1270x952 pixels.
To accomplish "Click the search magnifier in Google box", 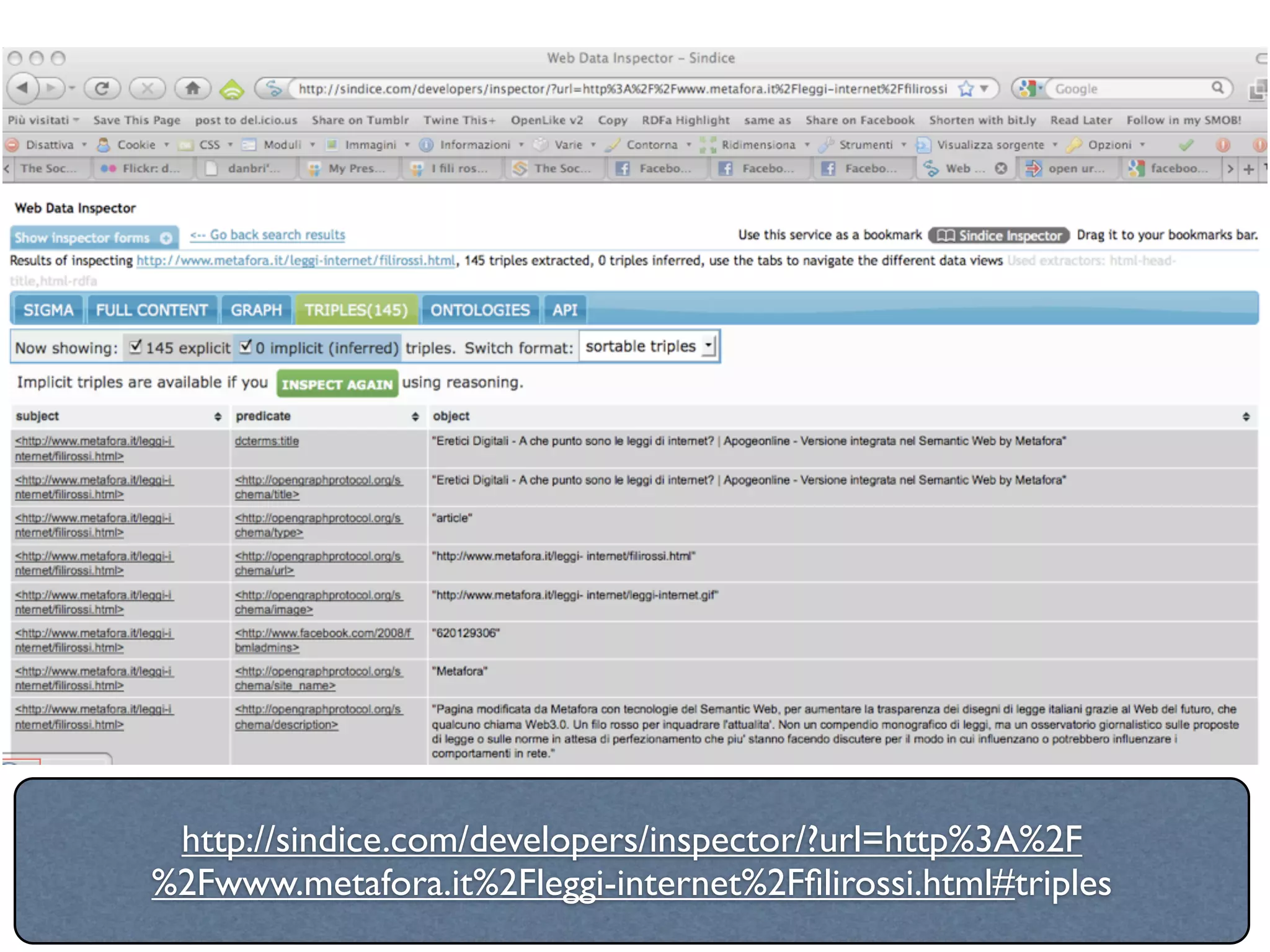I will (1217, 88).
